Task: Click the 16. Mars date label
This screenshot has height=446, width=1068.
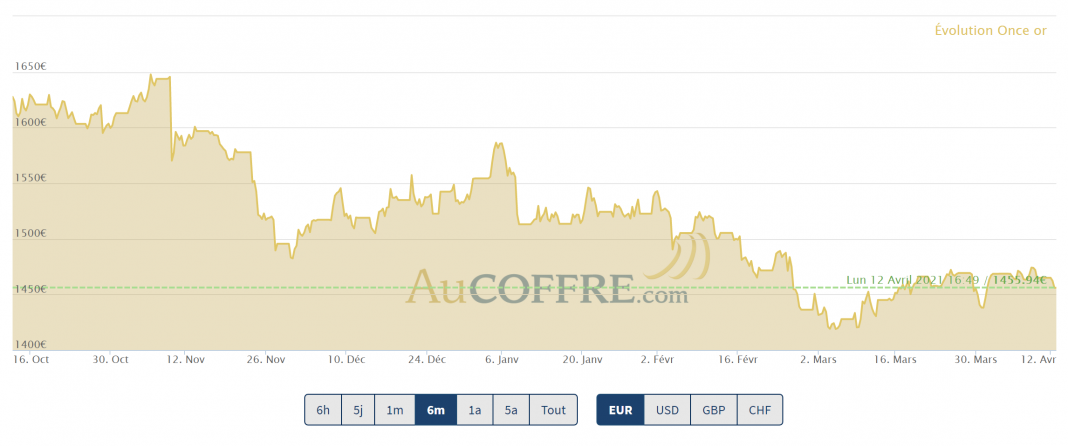Action: pyautogui.click(x=896, y=359)
